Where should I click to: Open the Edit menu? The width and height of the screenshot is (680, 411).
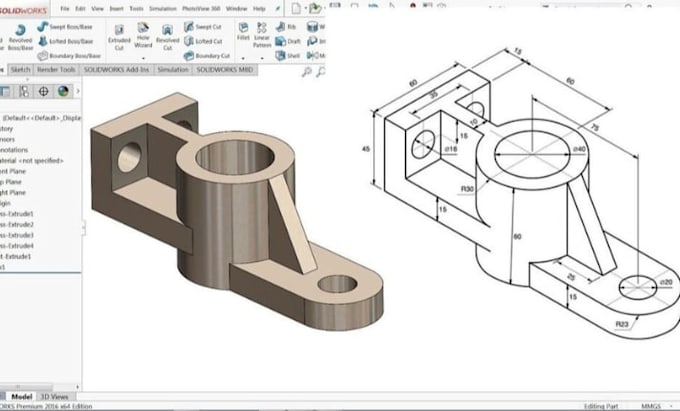click(80, 9)
